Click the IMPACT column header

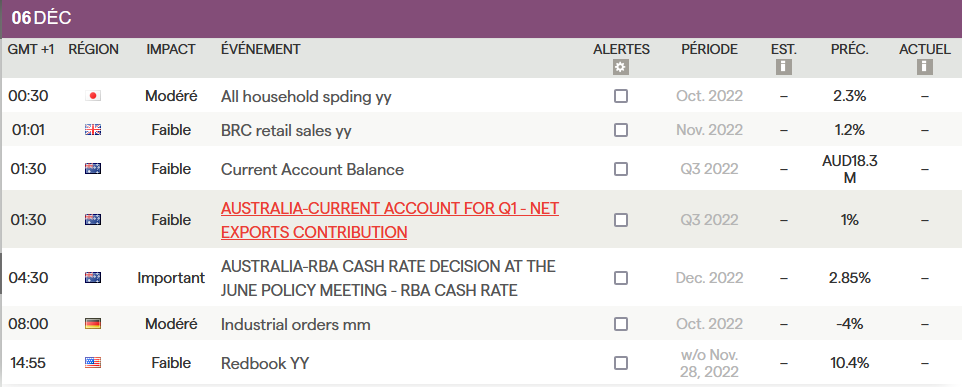(x=171, y=50)
